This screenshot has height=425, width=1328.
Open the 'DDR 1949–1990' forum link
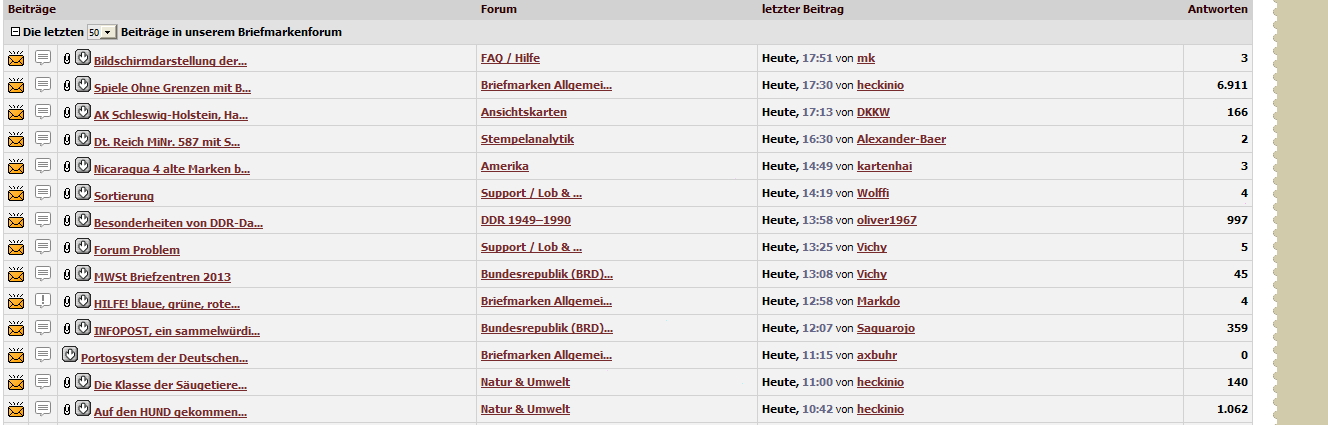525,220
